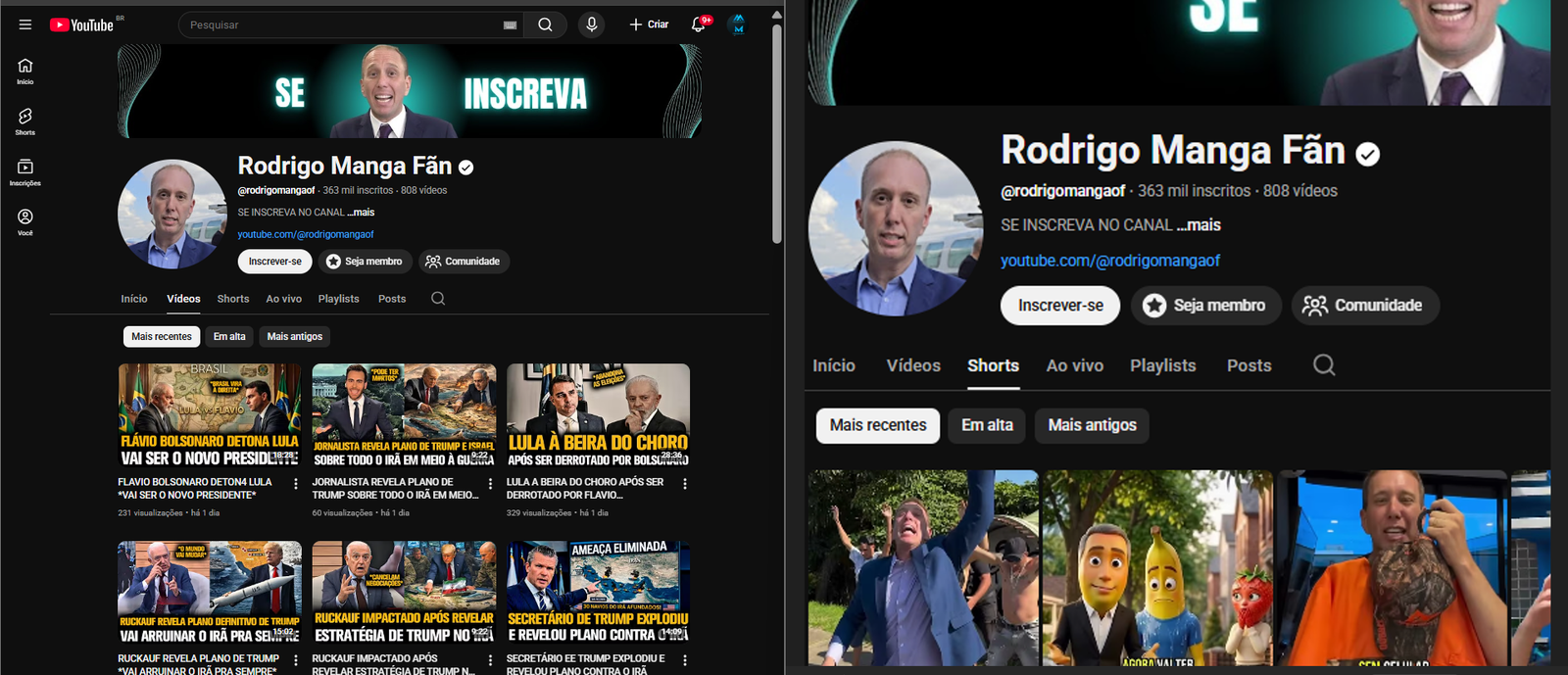Screen dimensions: 1568x675
Task: Open Playlists tab in left window
Action: (339, 299)
